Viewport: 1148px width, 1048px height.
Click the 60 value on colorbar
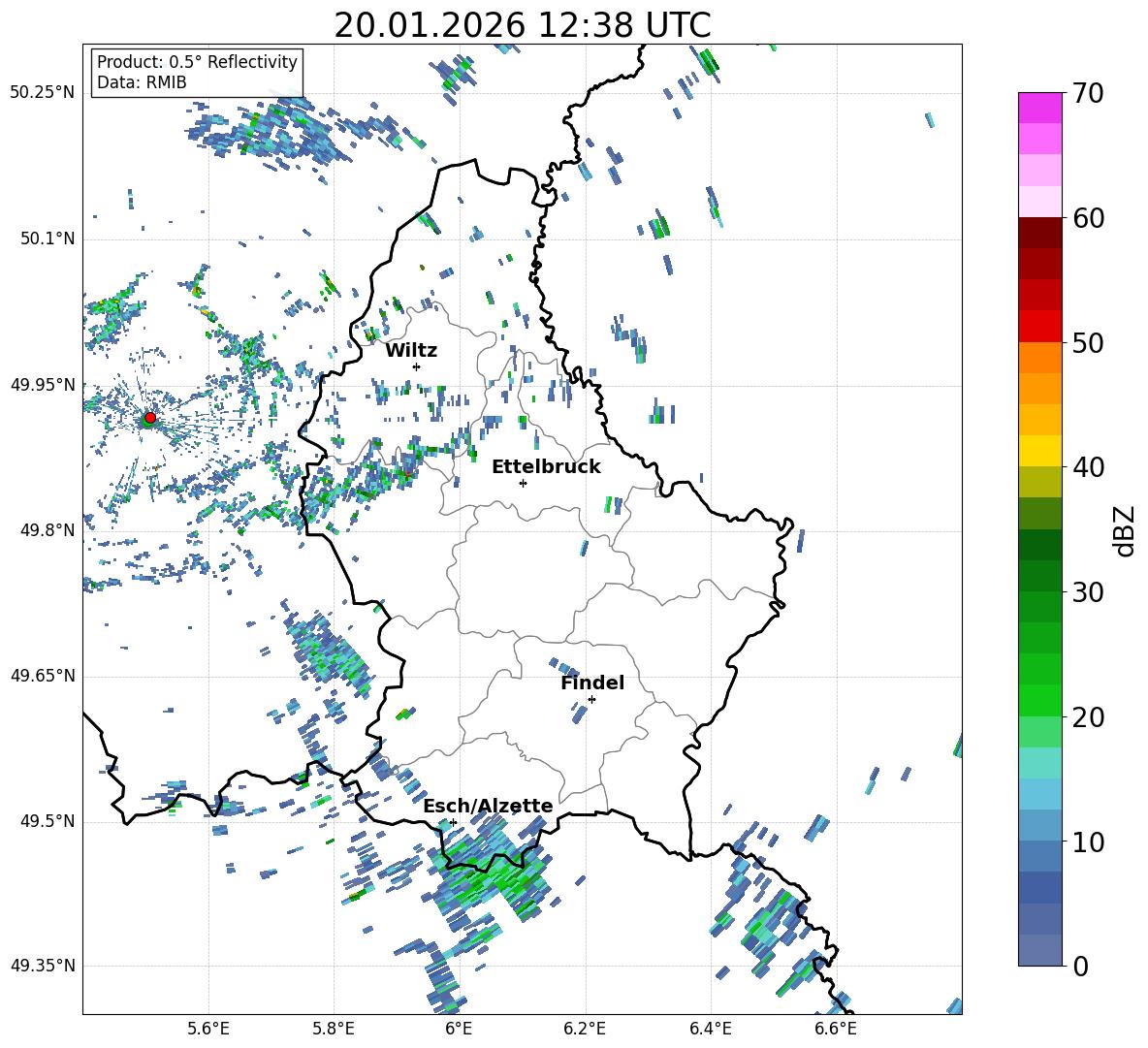1088,218
